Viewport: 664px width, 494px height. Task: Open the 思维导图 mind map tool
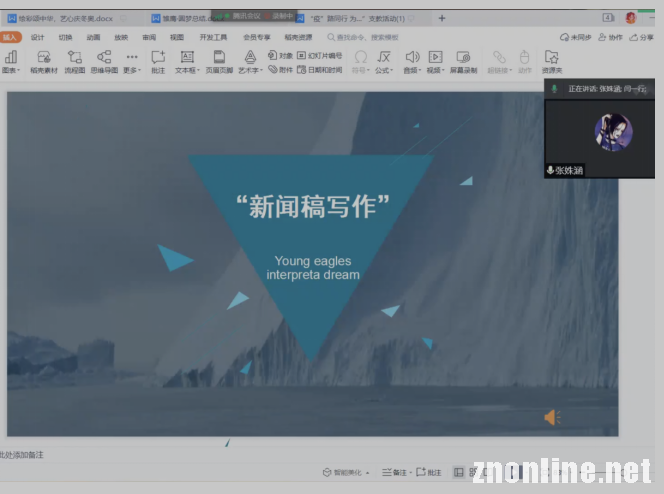point(104,62)
